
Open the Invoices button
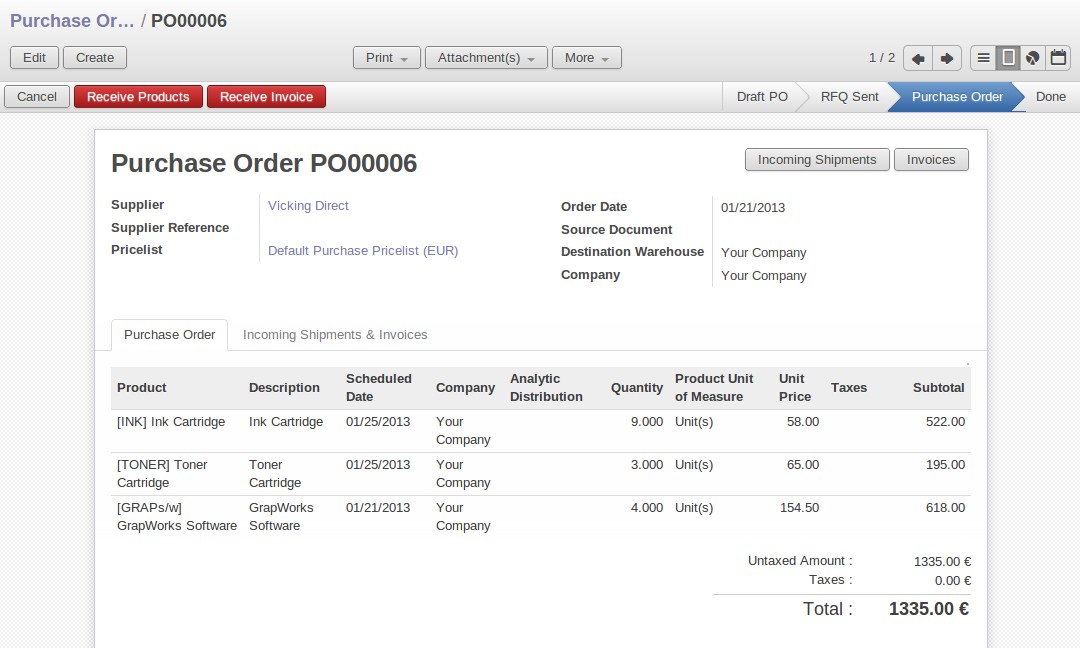click(931, 160)
